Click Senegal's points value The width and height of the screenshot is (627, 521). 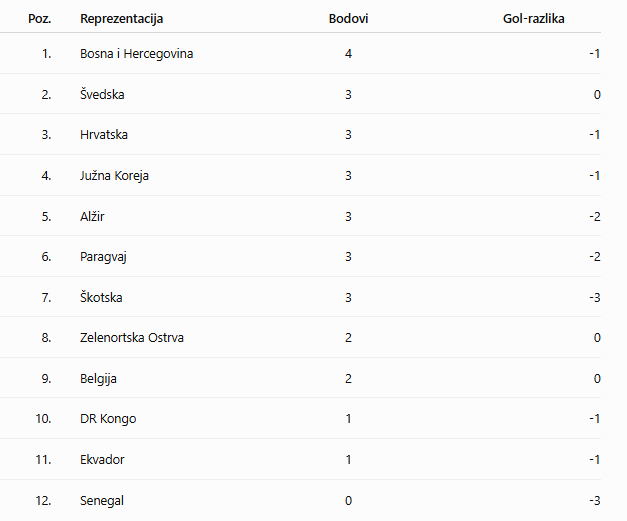tap(348, 501)
